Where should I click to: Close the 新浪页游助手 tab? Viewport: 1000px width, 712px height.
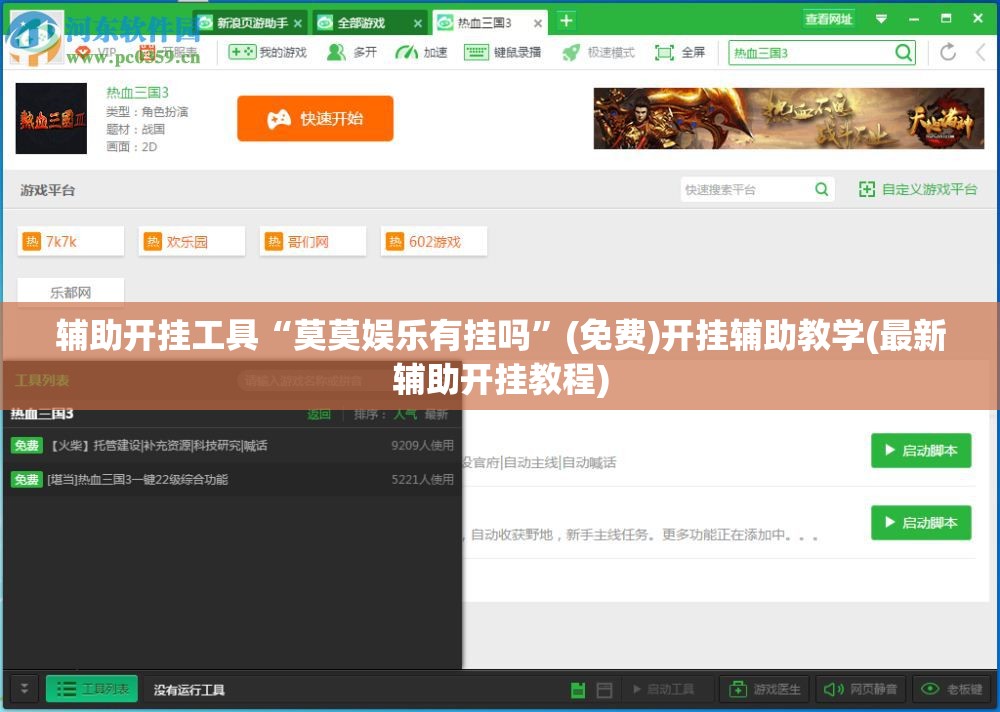pyautogui.click(x=298, y=24)
